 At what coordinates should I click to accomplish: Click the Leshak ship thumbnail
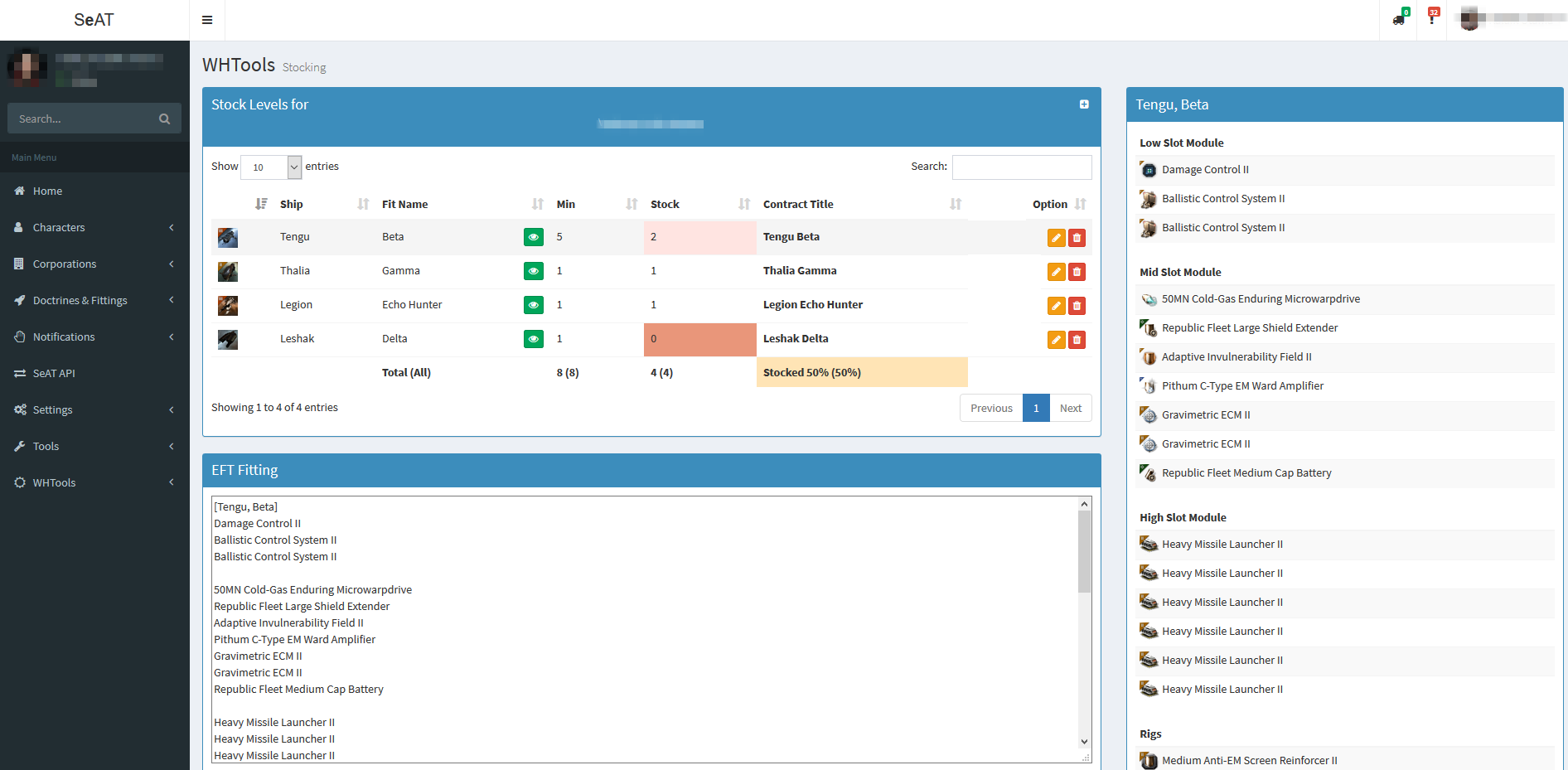click(228, 340)
